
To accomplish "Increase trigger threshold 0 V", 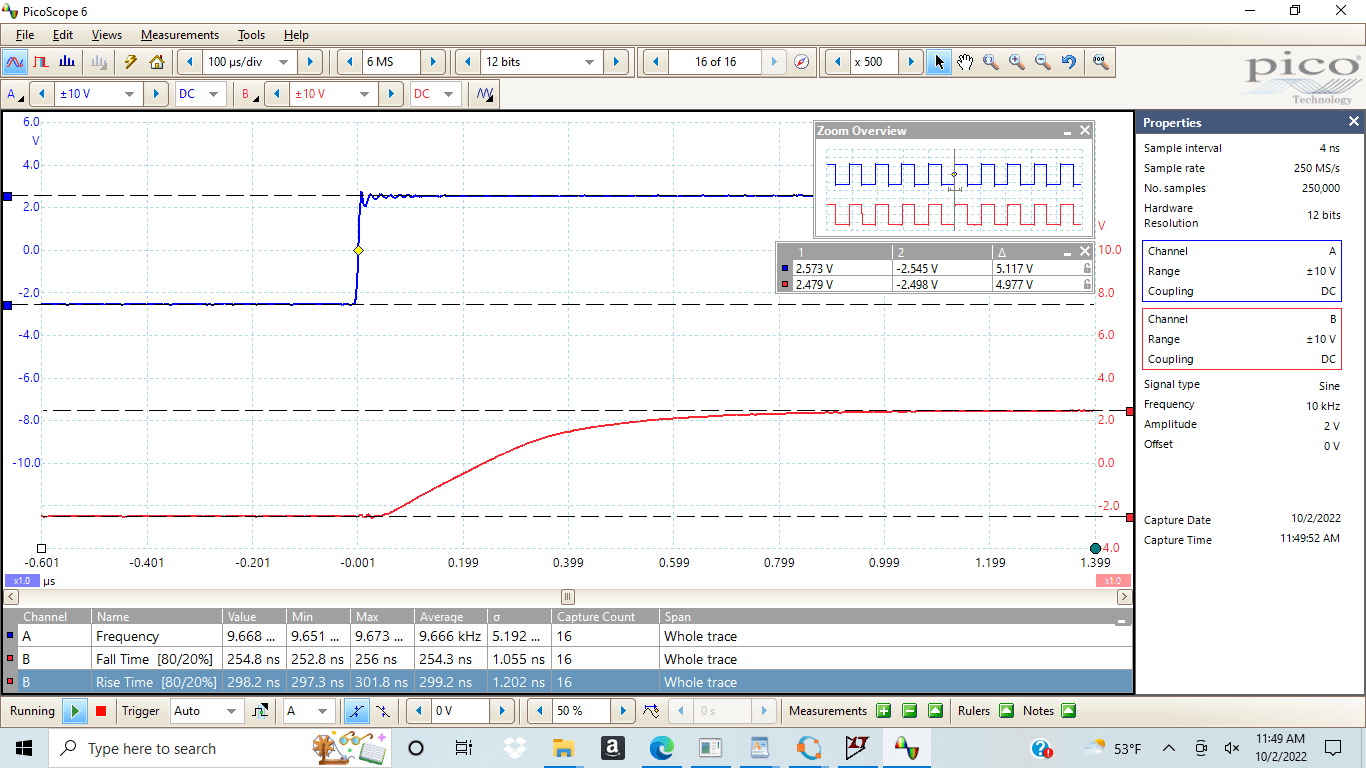I will tap(503, 711).
